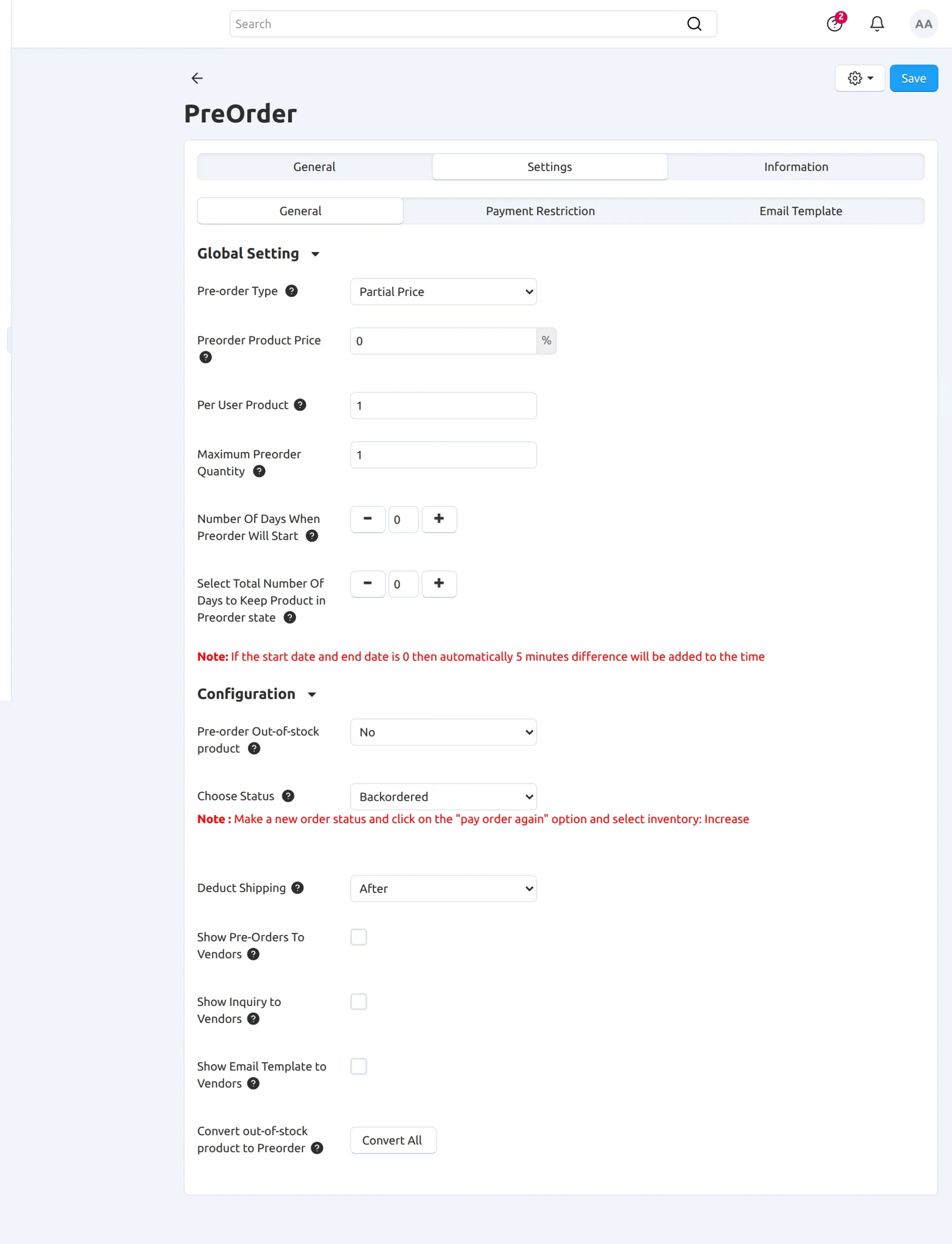Open the Maximum Preorder Quantity help icon
The height and width of the screenshot is (1244, 952).
tap(258, 471)
